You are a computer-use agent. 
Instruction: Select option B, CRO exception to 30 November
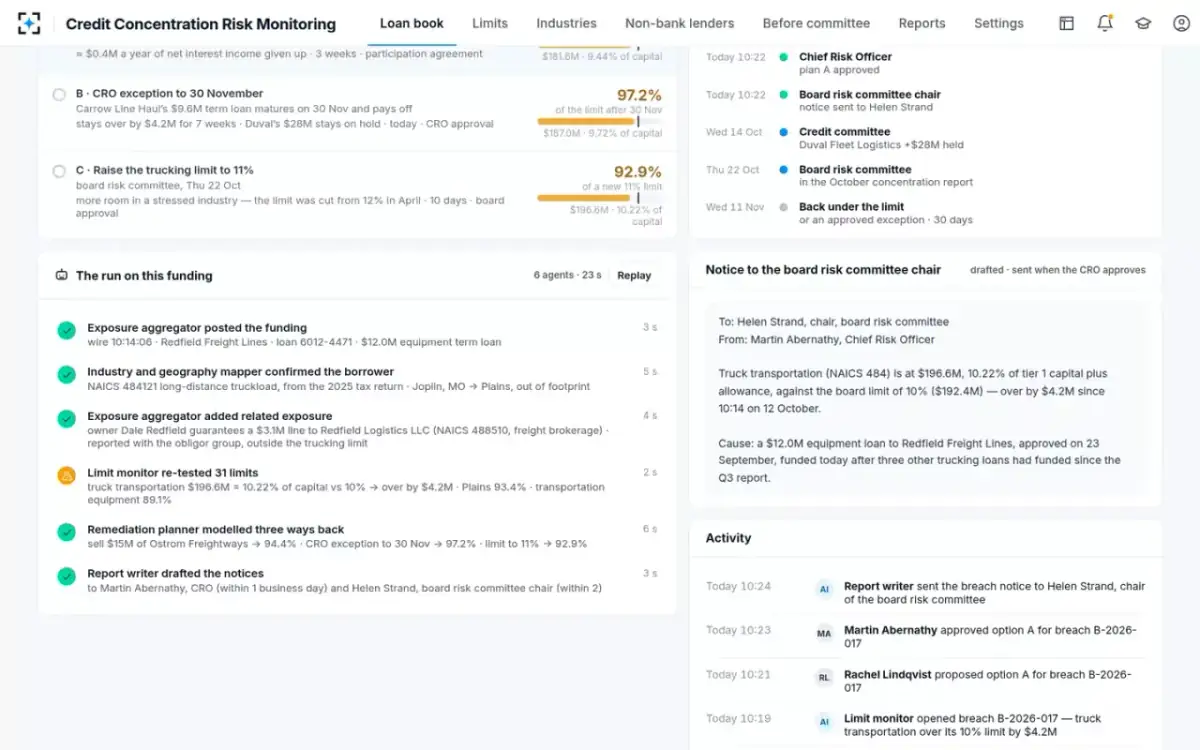point(59,95)
